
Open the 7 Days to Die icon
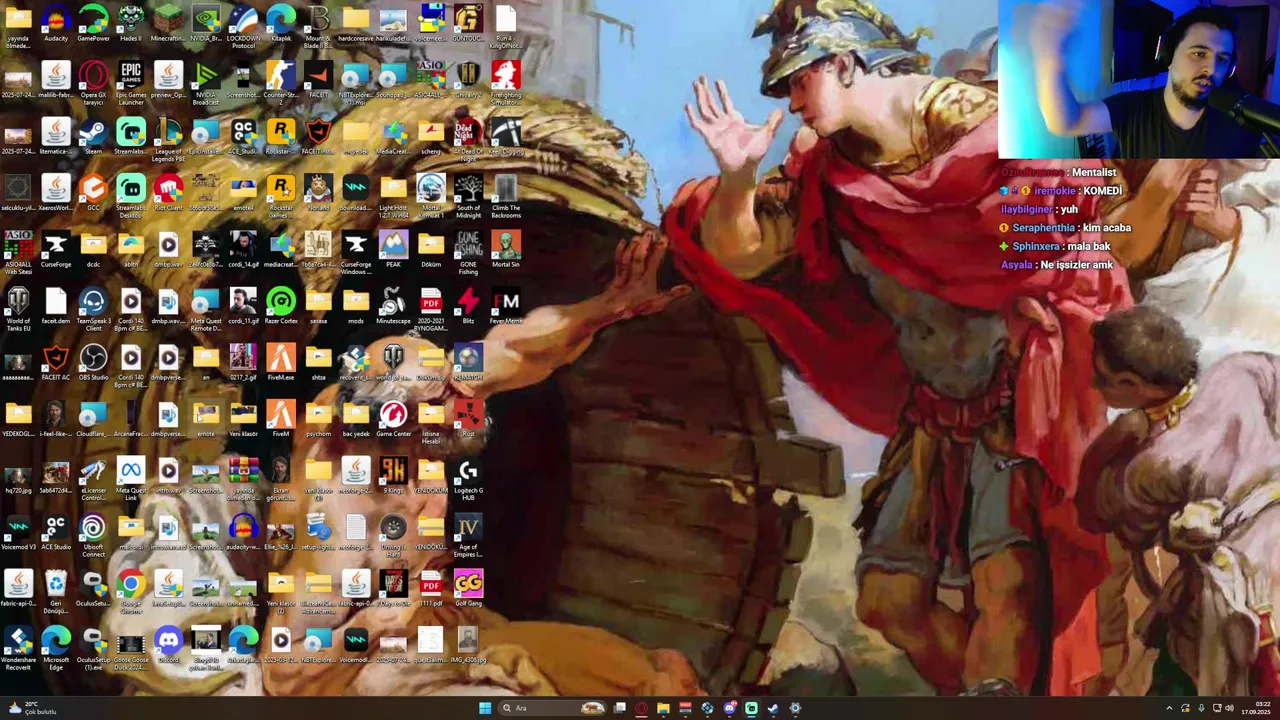(393, 589)
